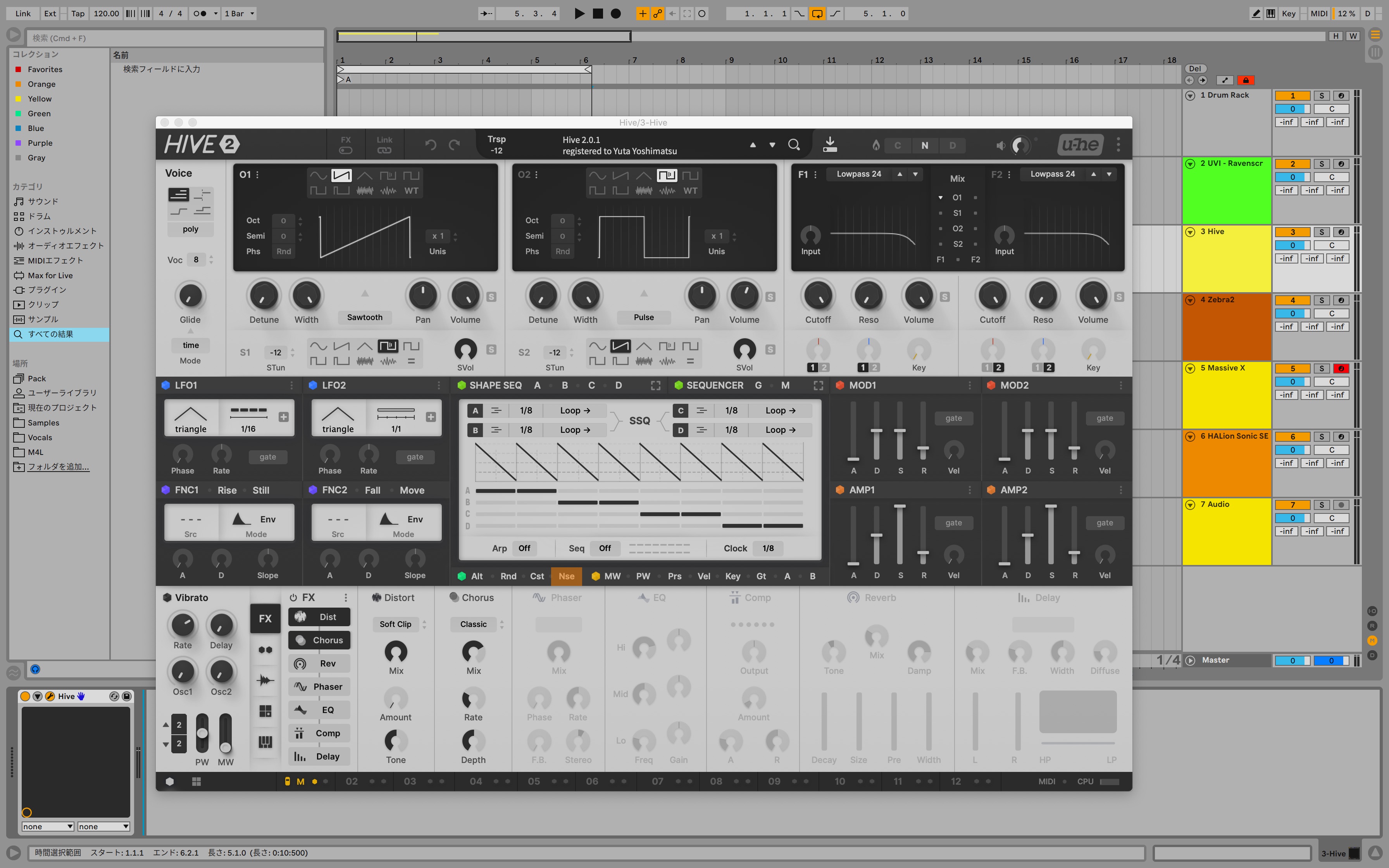Switch to preset slot 04 tab
The width and height of the screenshot is (1389, 868).
click(x=476, y=781)
